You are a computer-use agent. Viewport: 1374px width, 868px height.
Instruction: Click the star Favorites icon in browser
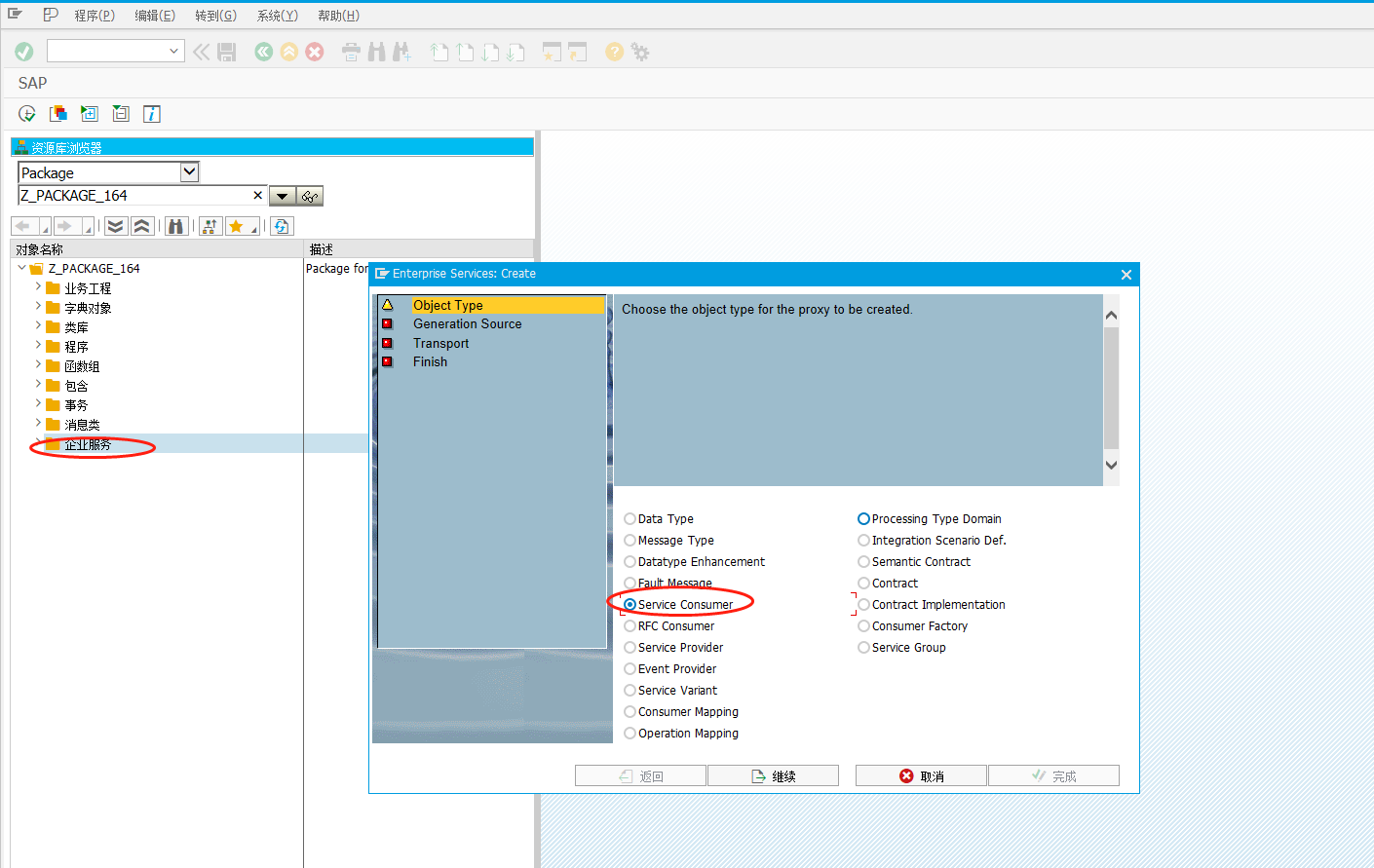click(x=236, y=226)
